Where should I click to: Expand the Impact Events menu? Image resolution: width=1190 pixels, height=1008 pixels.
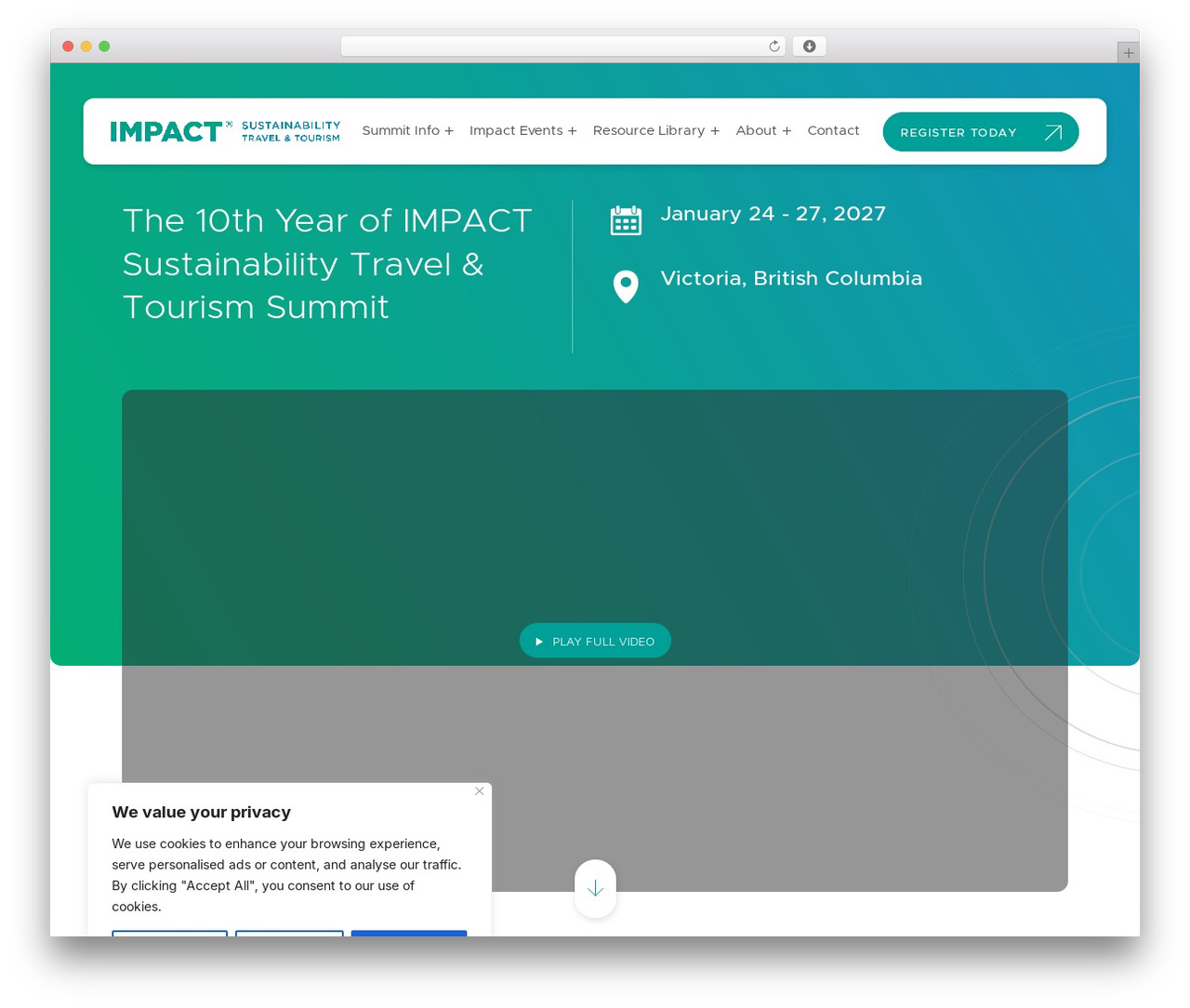[523, 131]
